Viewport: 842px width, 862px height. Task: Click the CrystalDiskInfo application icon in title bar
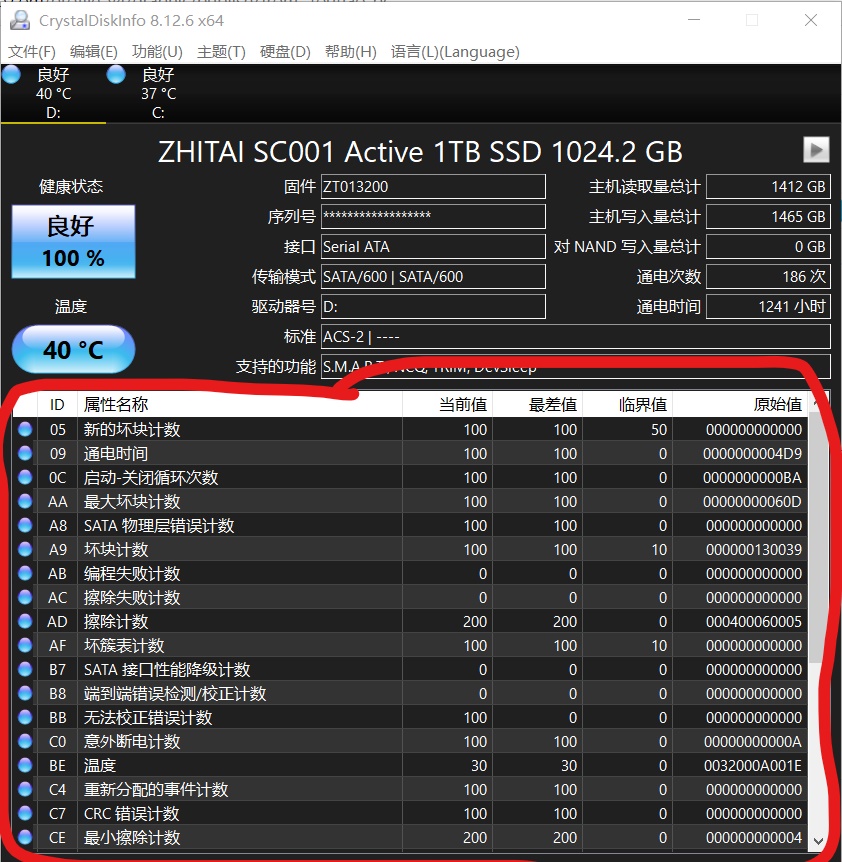(x=22, y=19)
